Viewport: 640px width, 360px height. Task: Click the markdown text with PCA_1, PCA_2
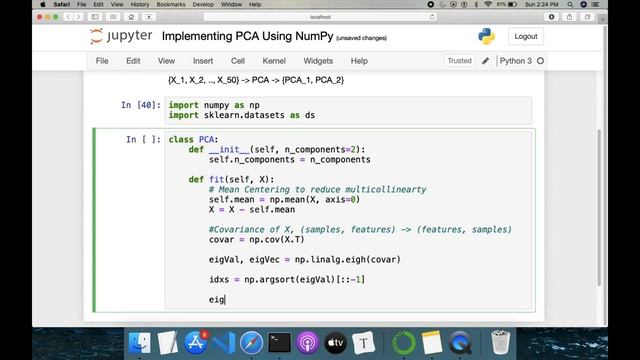(256, 80)
